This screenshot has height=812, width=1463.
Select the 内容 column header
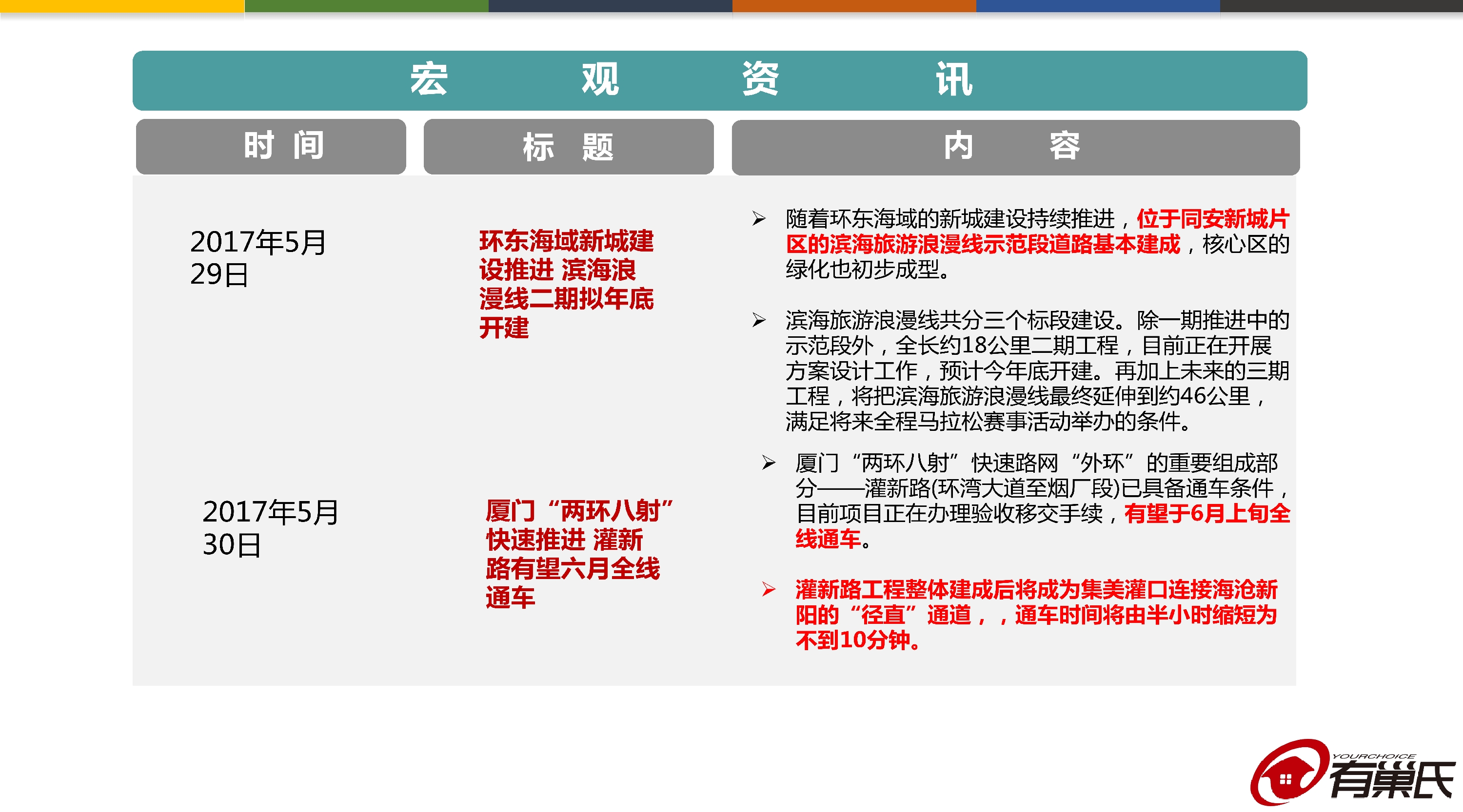(x=1015, y=147)
